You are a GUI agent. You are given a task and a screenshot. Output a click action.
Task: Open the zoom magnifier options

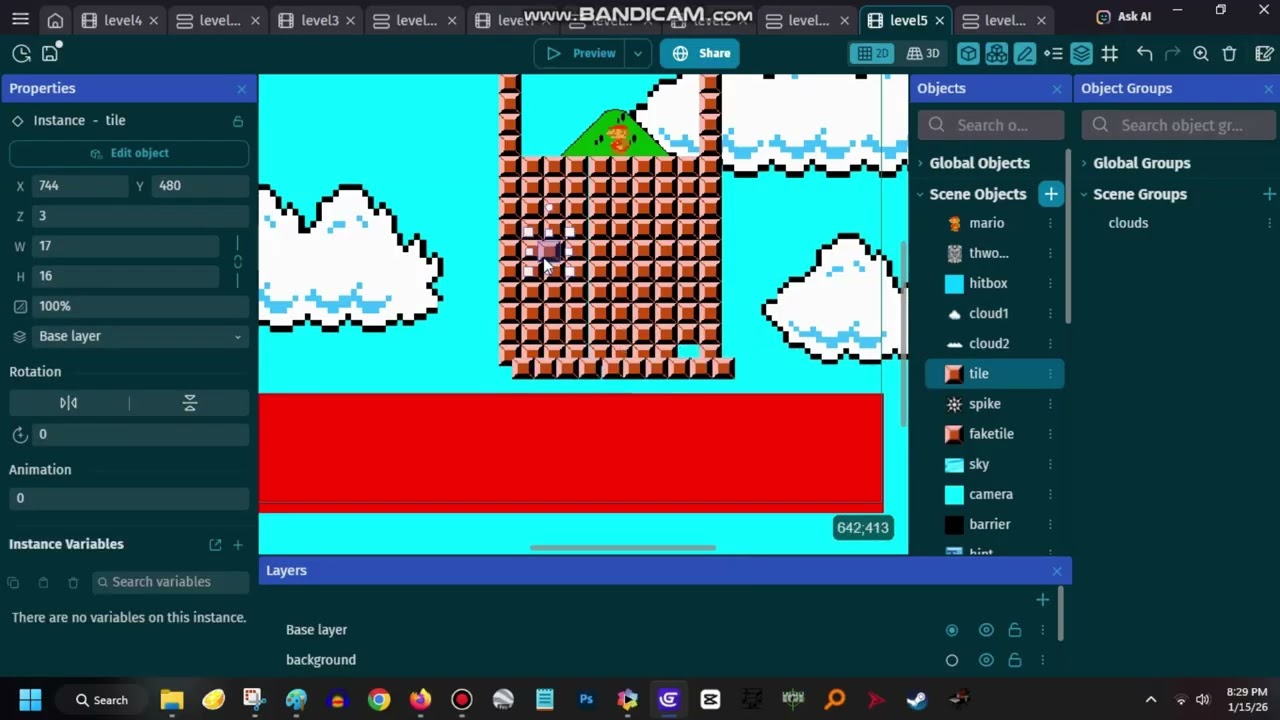tap(1201, 54)
